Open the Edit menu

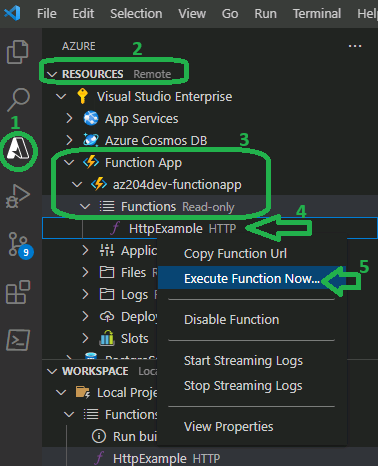point(83,14)
